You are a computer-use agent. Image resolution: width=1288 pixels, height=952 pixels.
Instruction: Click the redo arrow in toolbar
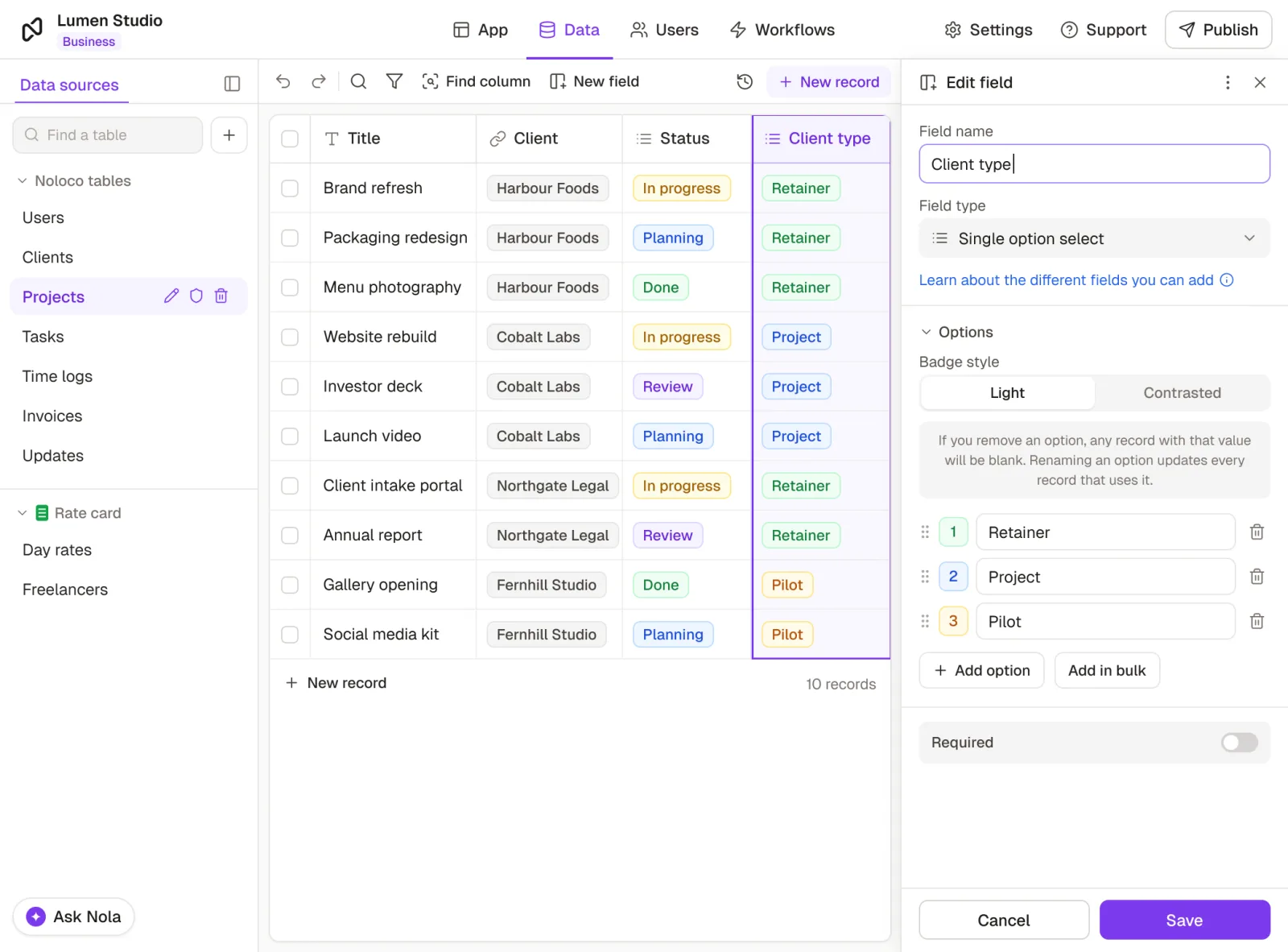click(319, 81)
